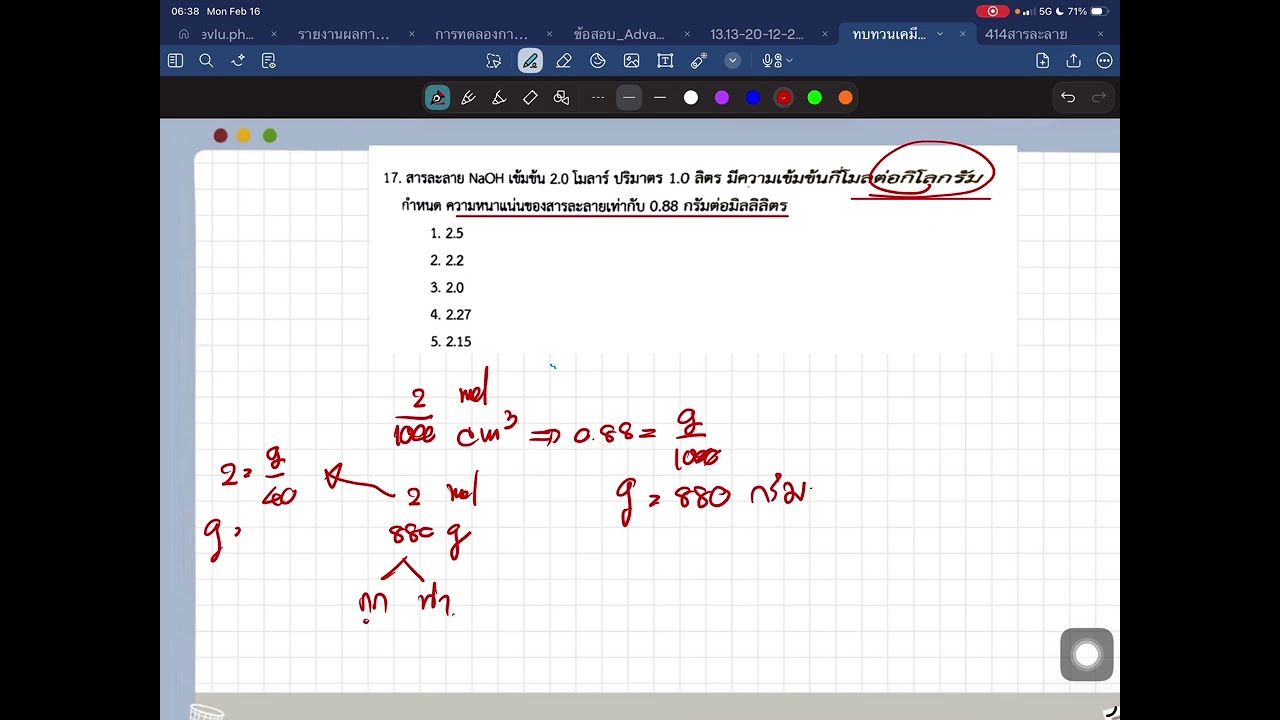Switch to the การทดลองกา... tab
The width and height of the screenshot is (1280, 720).
pyautogui.click(x=481, y=34)
